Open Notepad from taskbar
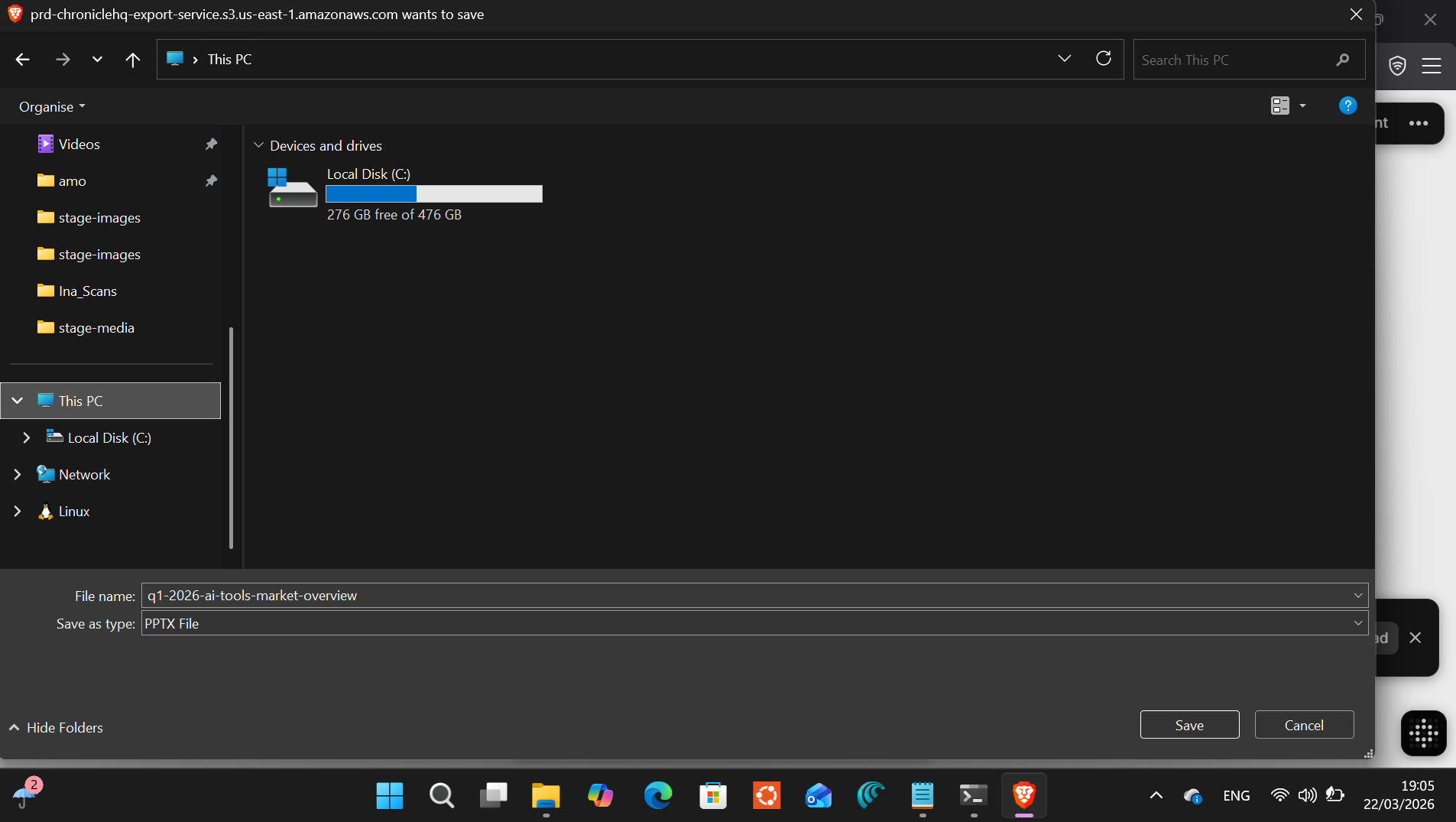The image size is (1456, 822). pos(923,796)
